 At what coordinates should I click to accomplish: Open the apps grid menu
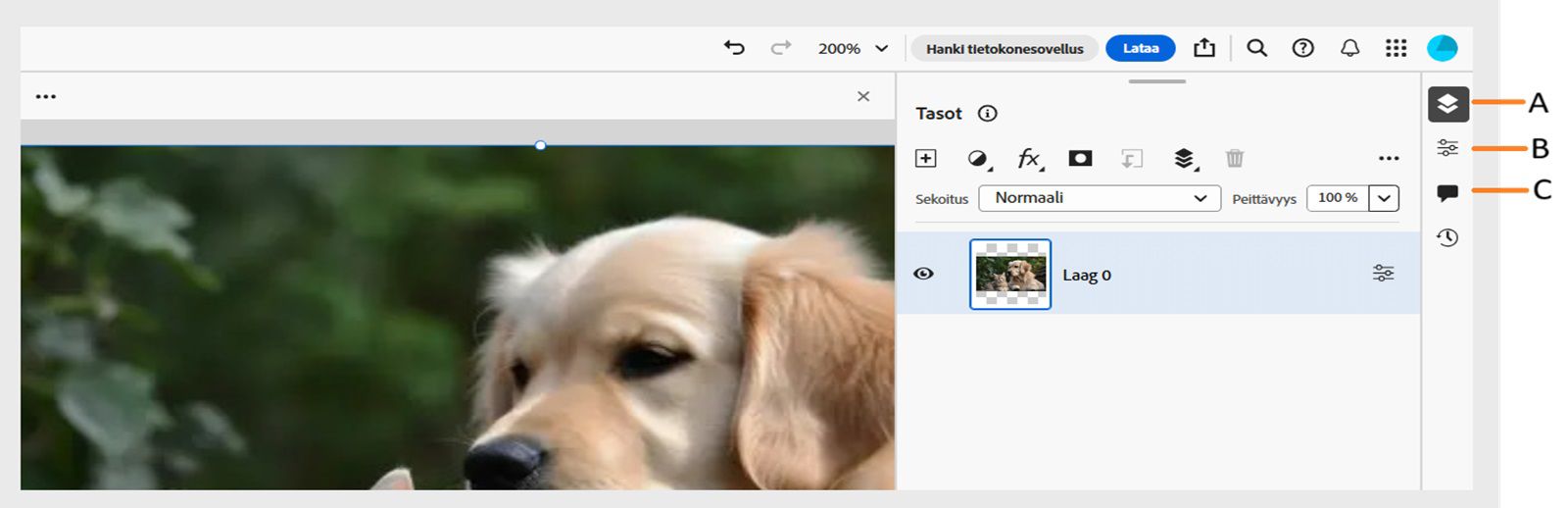pyautogui.click(x=1396, y=47)
